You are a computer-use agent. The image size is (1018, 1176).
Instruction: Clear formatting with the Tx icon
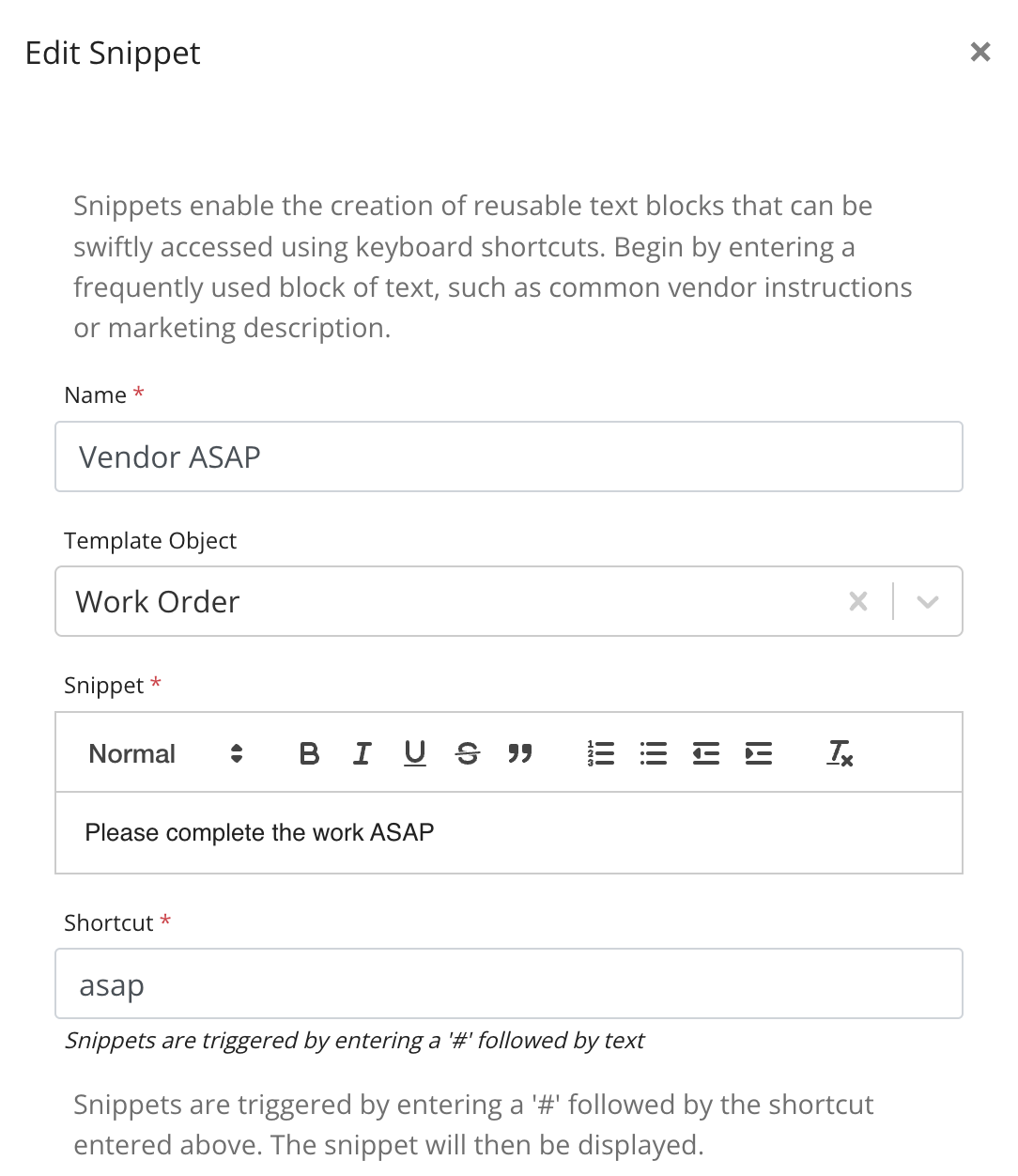tap(839, 752)
